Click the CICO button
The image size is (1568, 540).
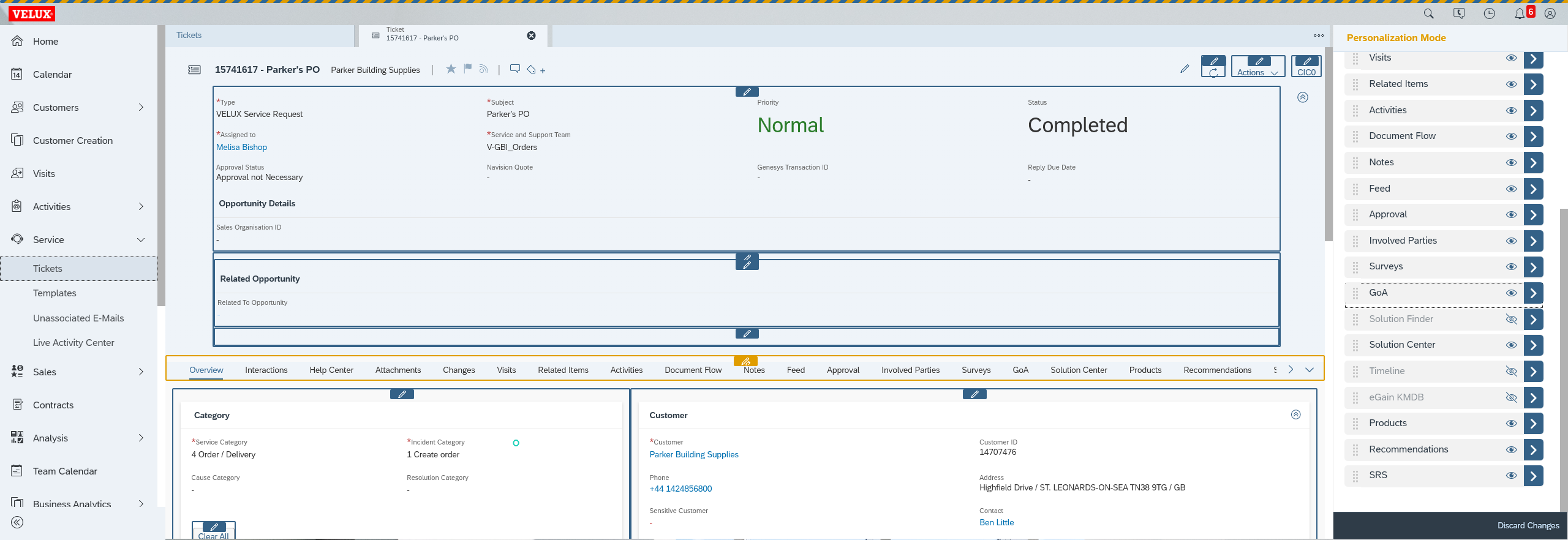pos(1306,66)
